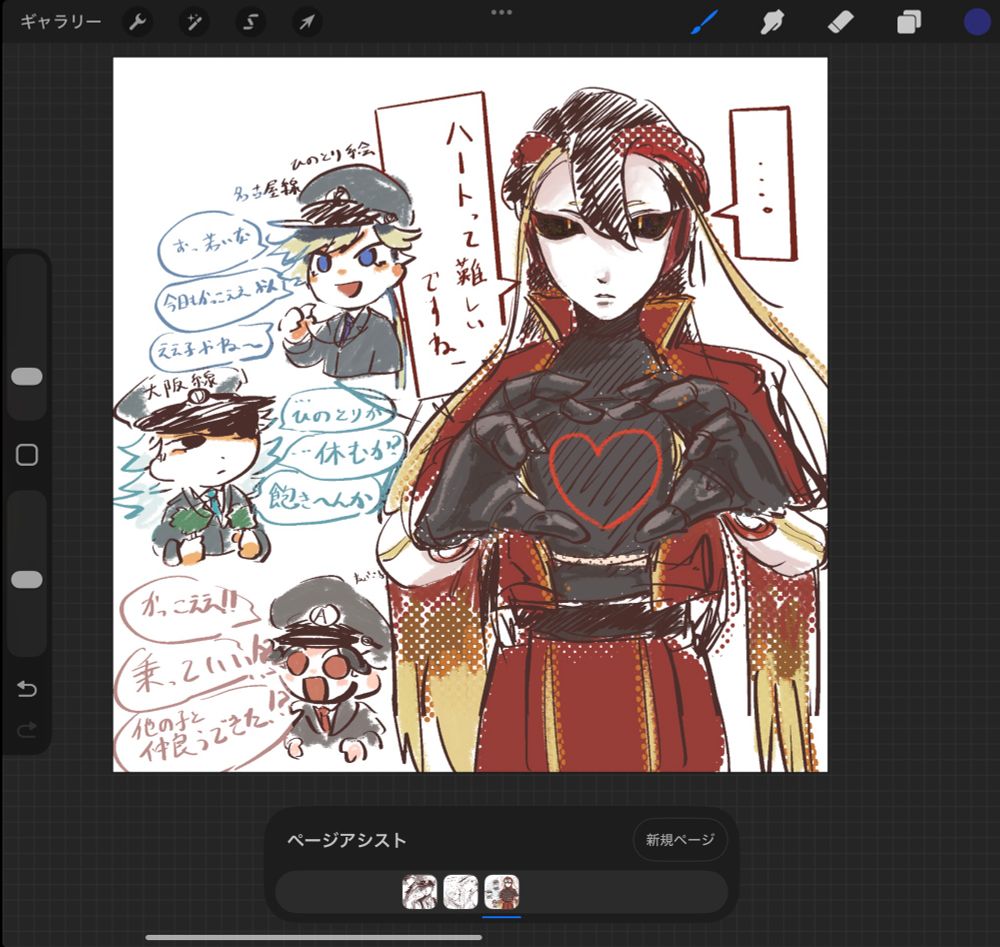Open the Layers panel
Viewport: 1000px width, 947px height.
click(x=909, y=22)
